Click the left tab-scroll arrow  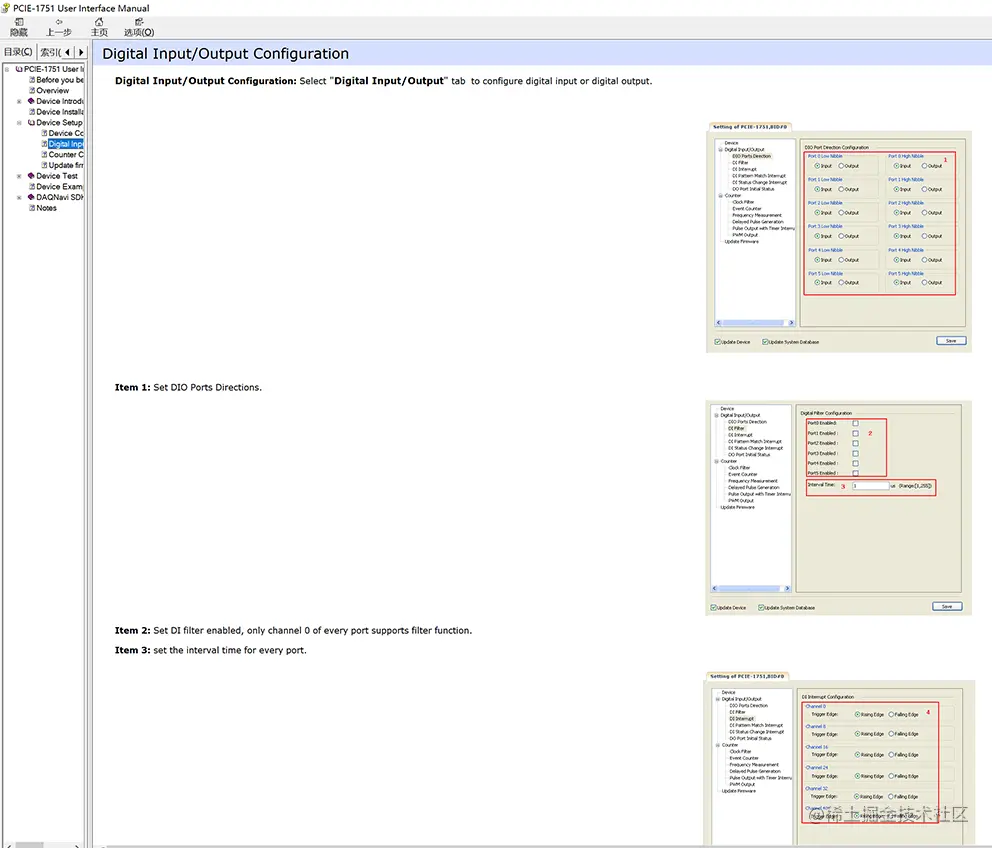[68, 52]
